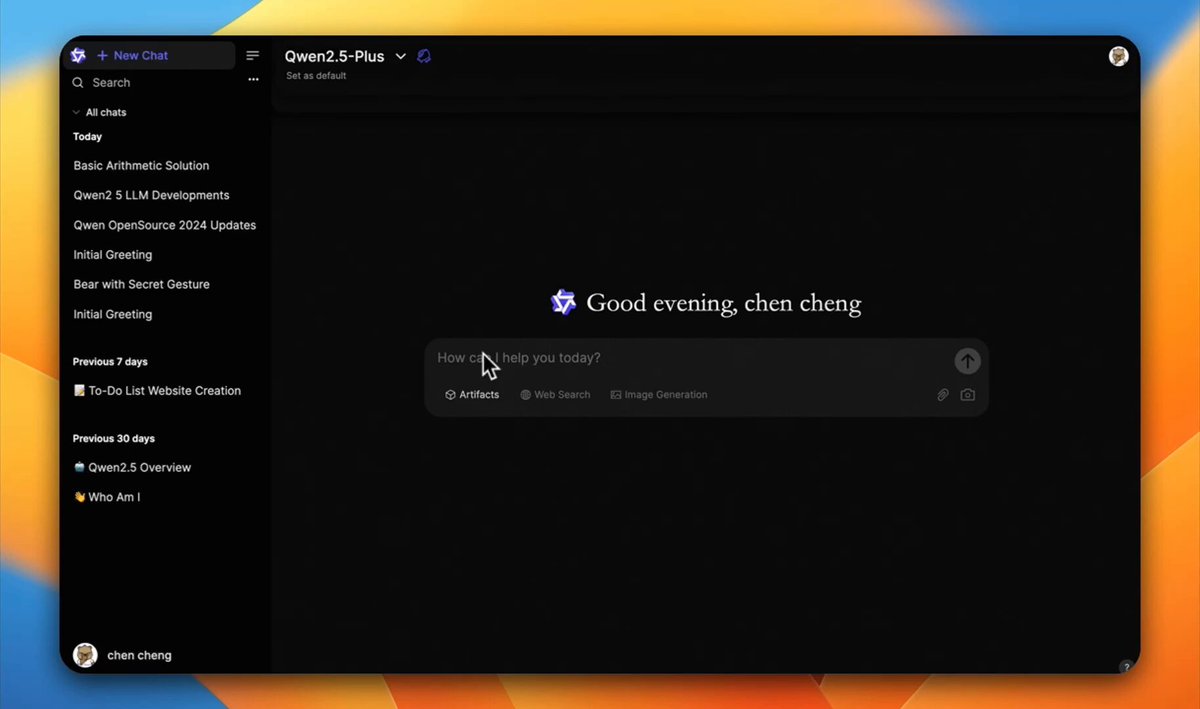
Task: Click the help question mark icon
Action: [1126, 667]
